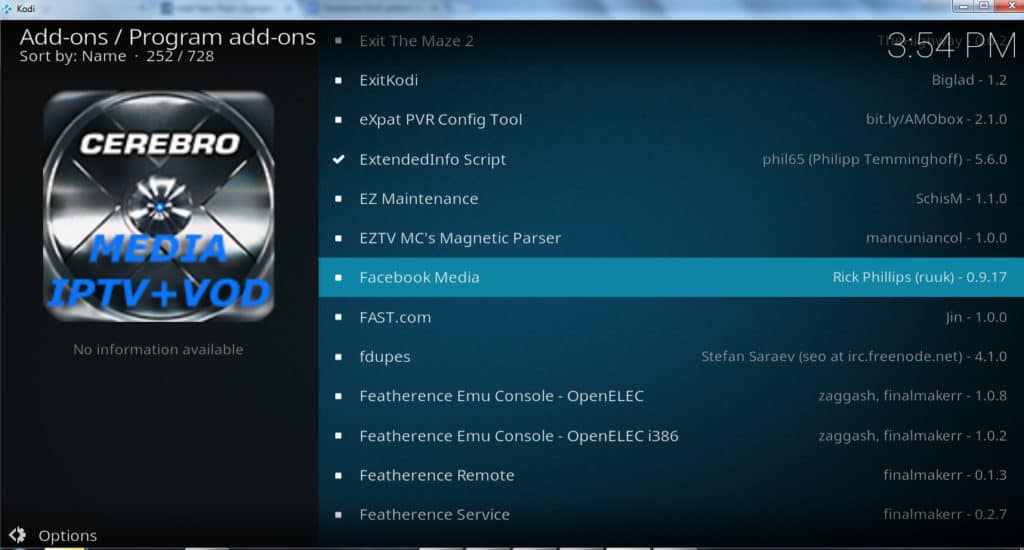Open Exit The Maze 2 entry
Viewport: 1024px width, 550px height.
coord(671,41)
